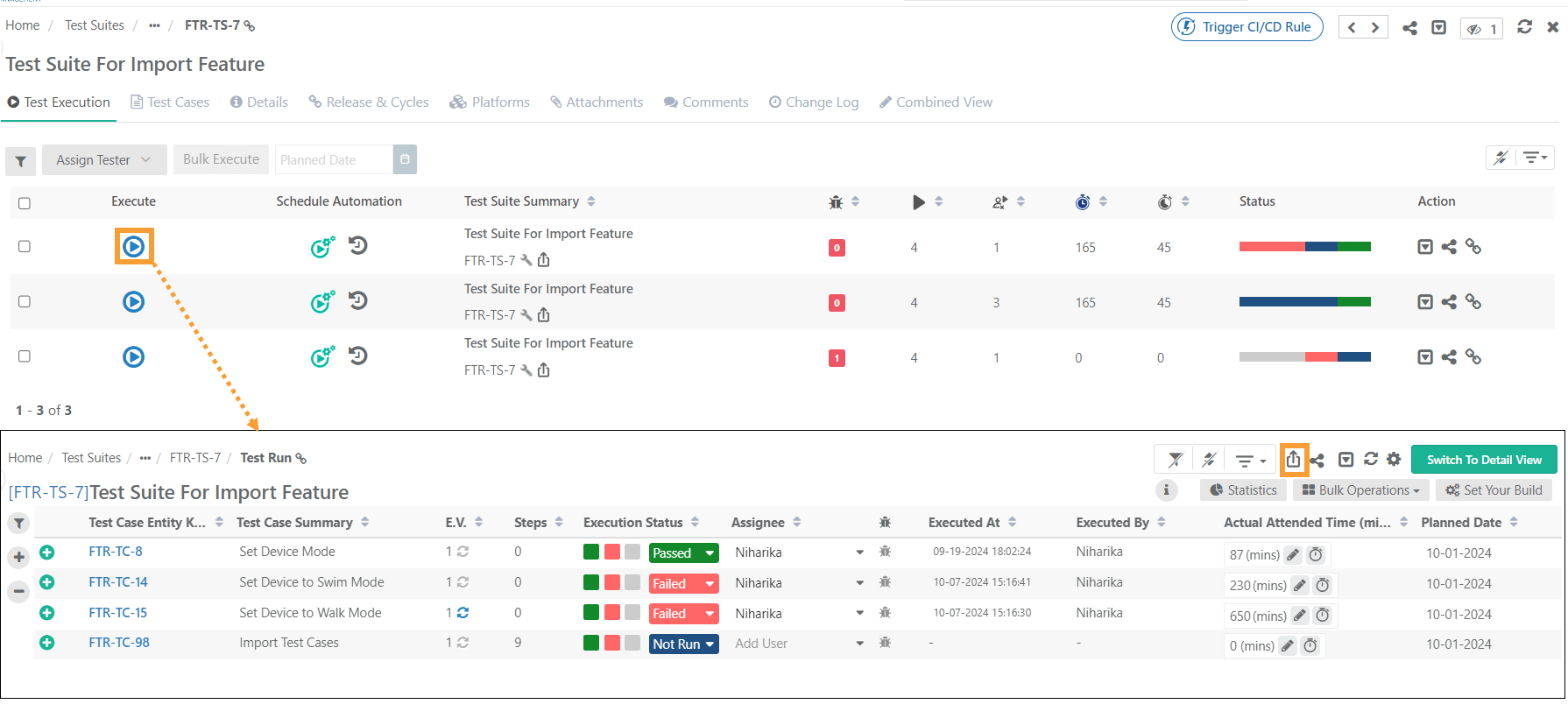The height and width of the screenshot is (704, 1568).
Task: Open the Bulk Operations dropdown
Action: pyautogui.click(x=1360, y=490)
